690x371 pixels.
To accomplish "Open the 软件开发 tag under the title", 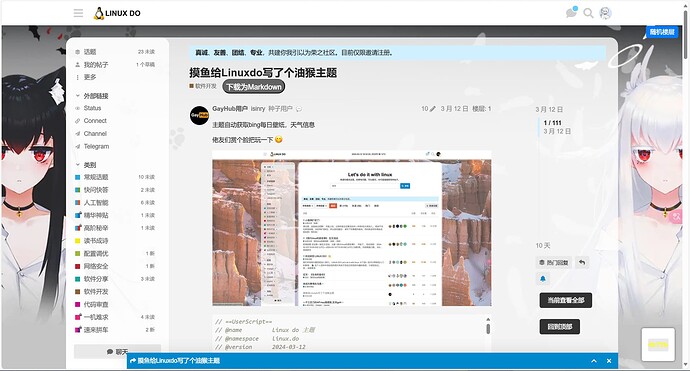I will click(x=203, y=86).
